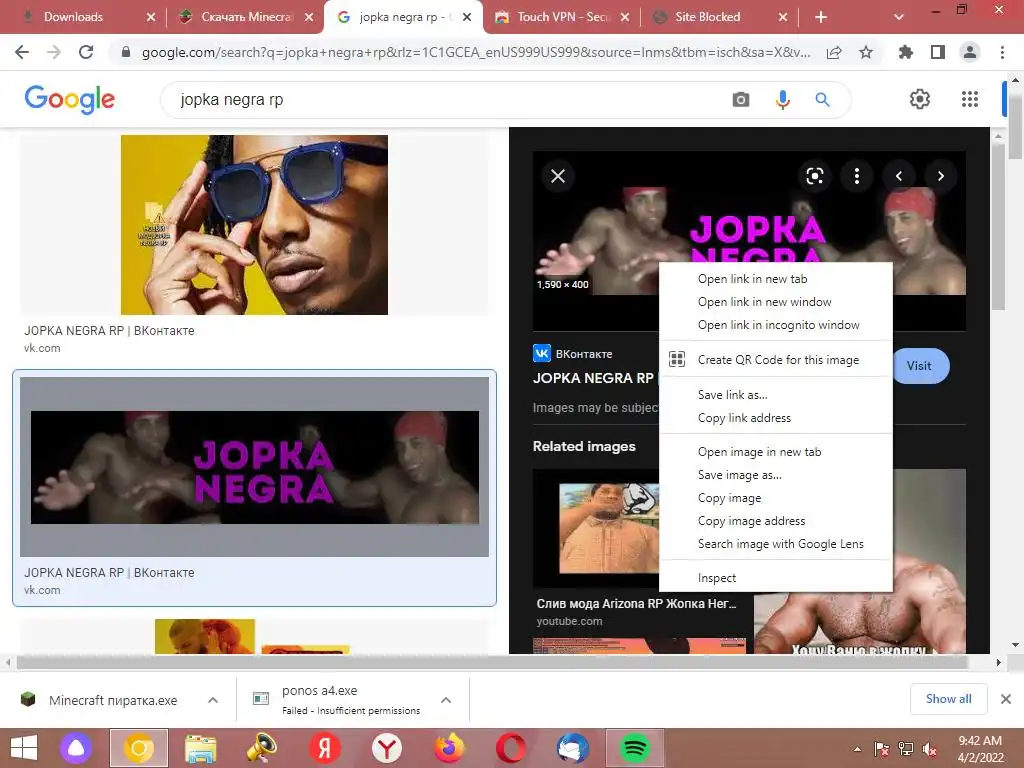Image resolution: width=1024 pixels, height=768 pixels.
Task: Click Show all downloads button
Action: point(948,699)
